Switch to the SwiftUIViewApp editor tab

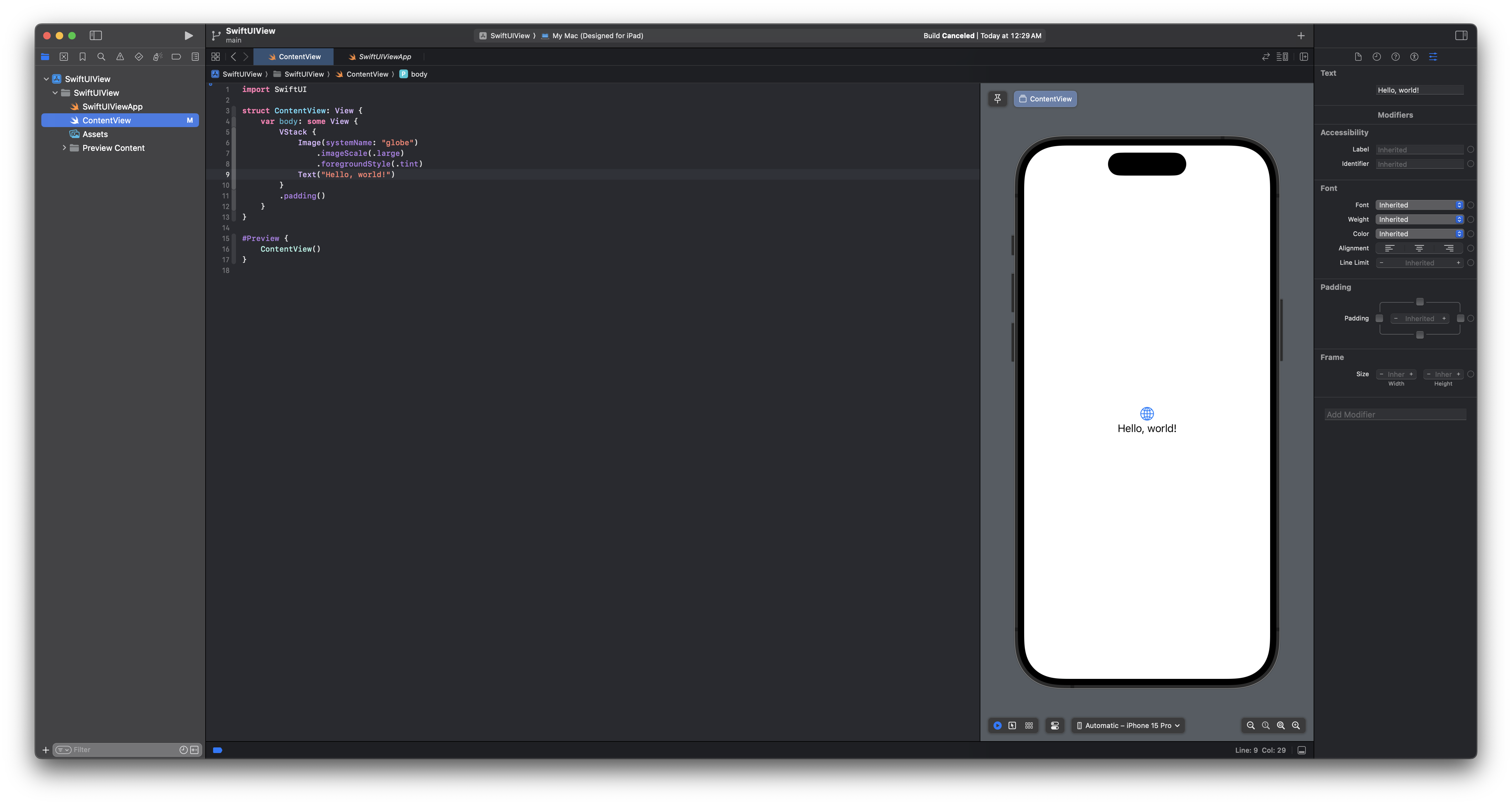pos(385,57)
